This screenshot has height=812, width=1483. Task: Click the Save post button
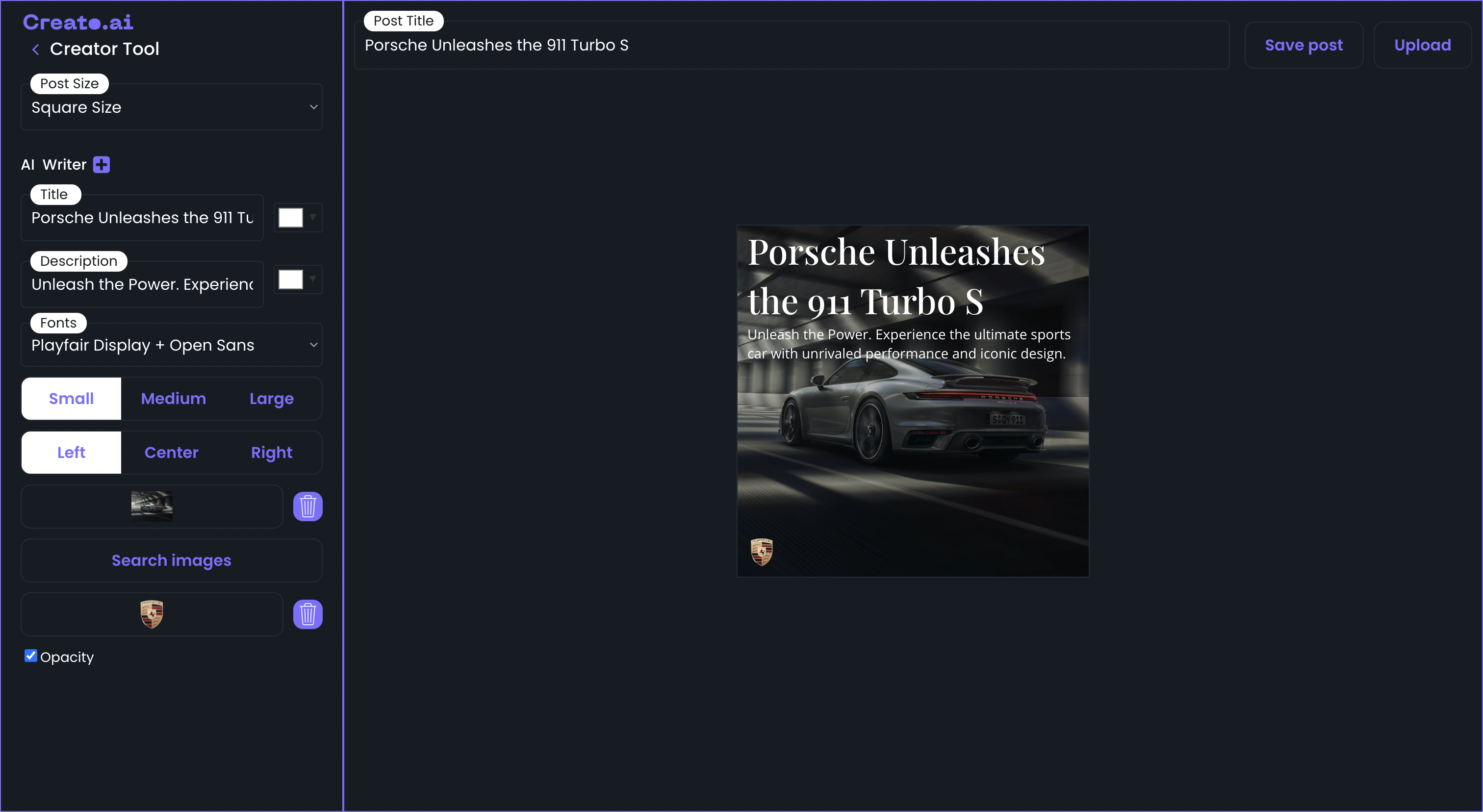click(x=1304, y=45)
